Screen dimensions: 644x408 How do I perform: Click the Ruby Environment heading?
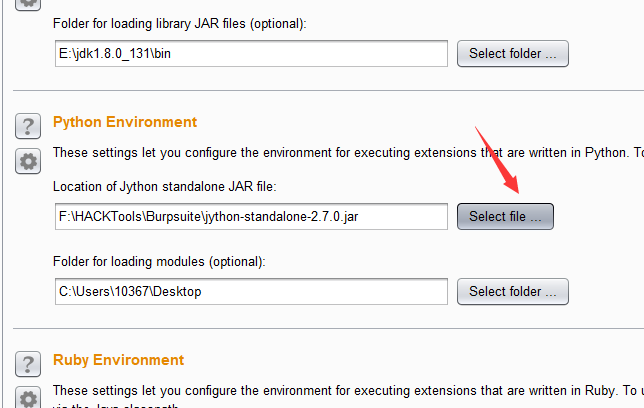pos(118,360)
